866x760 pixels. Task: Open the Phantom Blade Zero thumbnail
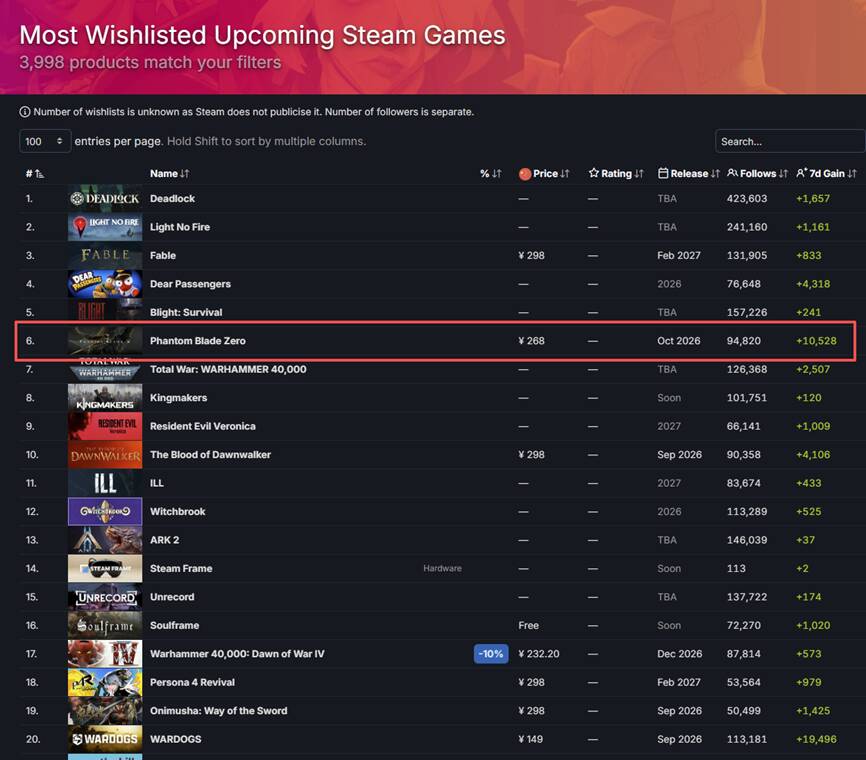105,341
